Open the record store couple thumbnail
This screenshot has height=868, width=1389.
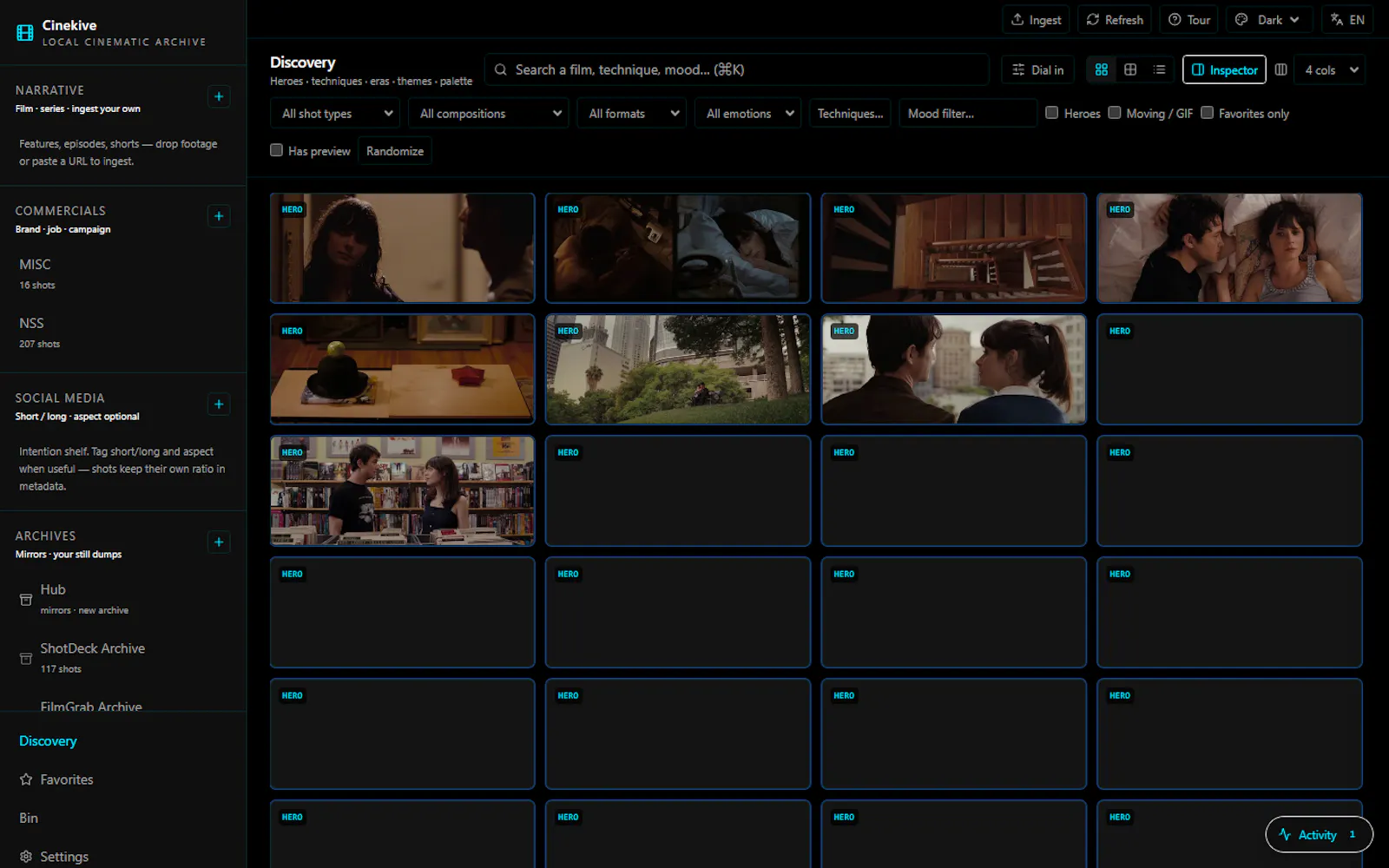(402, 491)
